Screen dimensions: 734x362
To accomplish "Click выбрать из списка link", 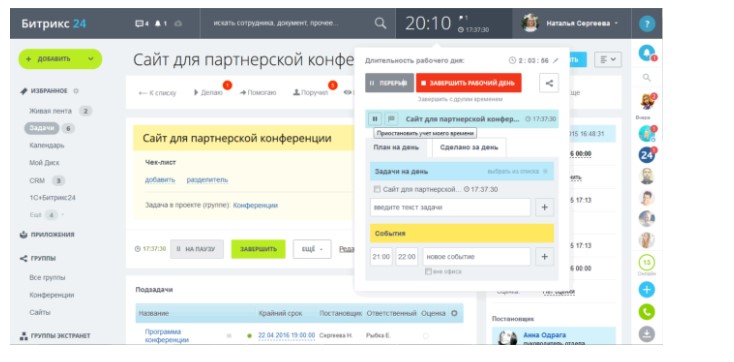I will [513, 171].
